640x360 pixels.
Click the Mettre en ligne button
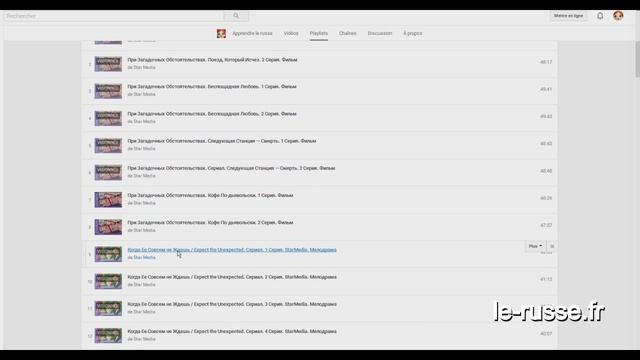(x=568, y=16)
